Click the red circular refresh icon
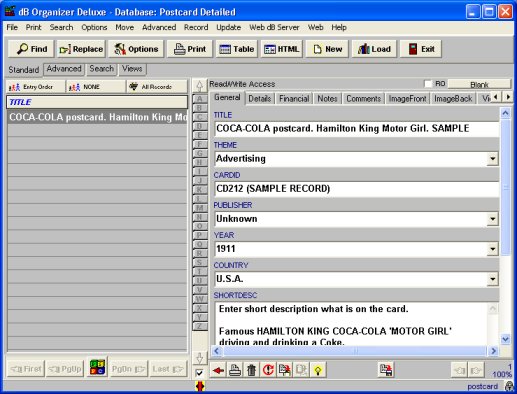 268,370
